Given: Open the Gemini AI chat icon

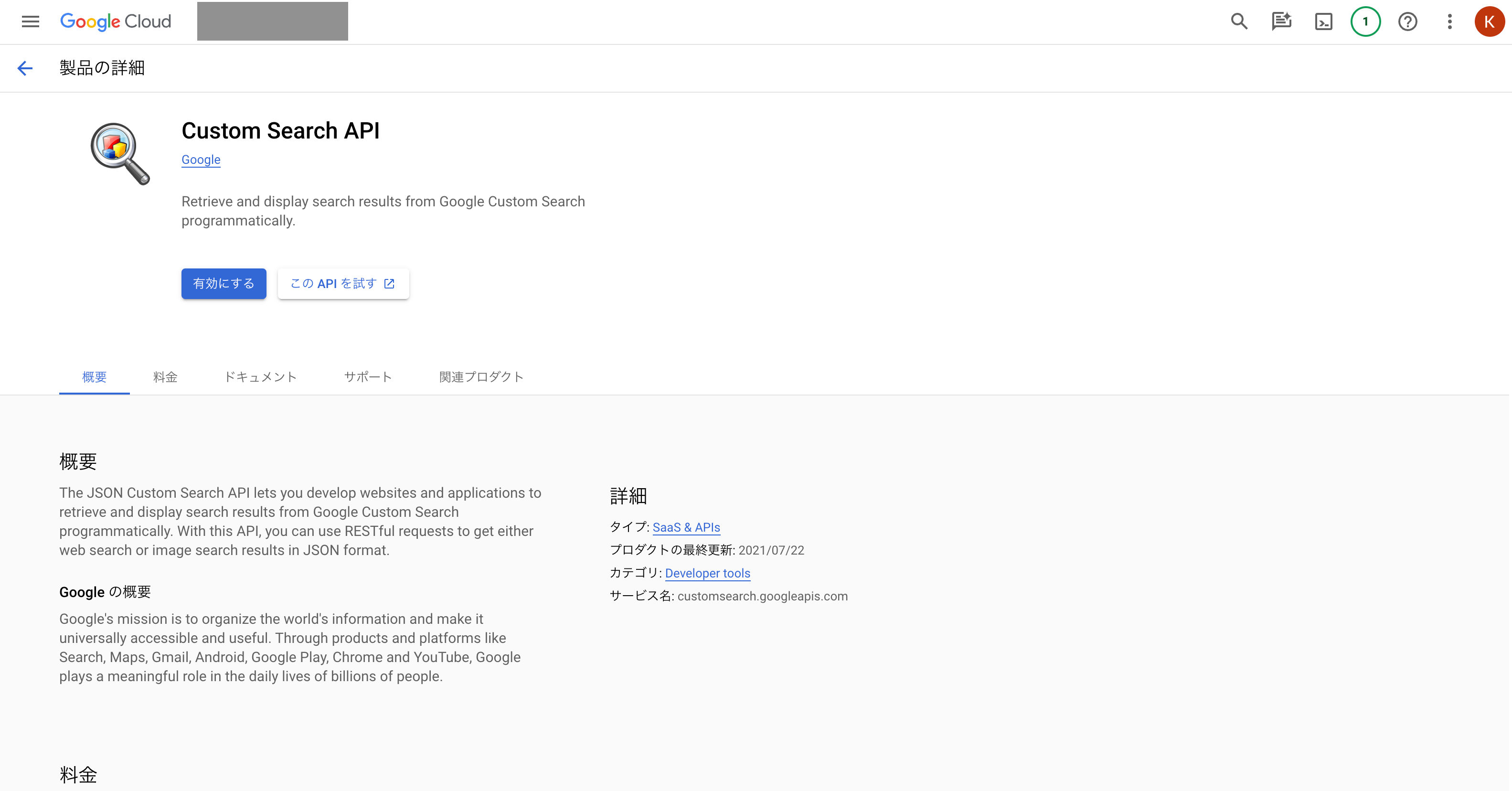Looking at the screenshot, I should tap(1281, 21).
